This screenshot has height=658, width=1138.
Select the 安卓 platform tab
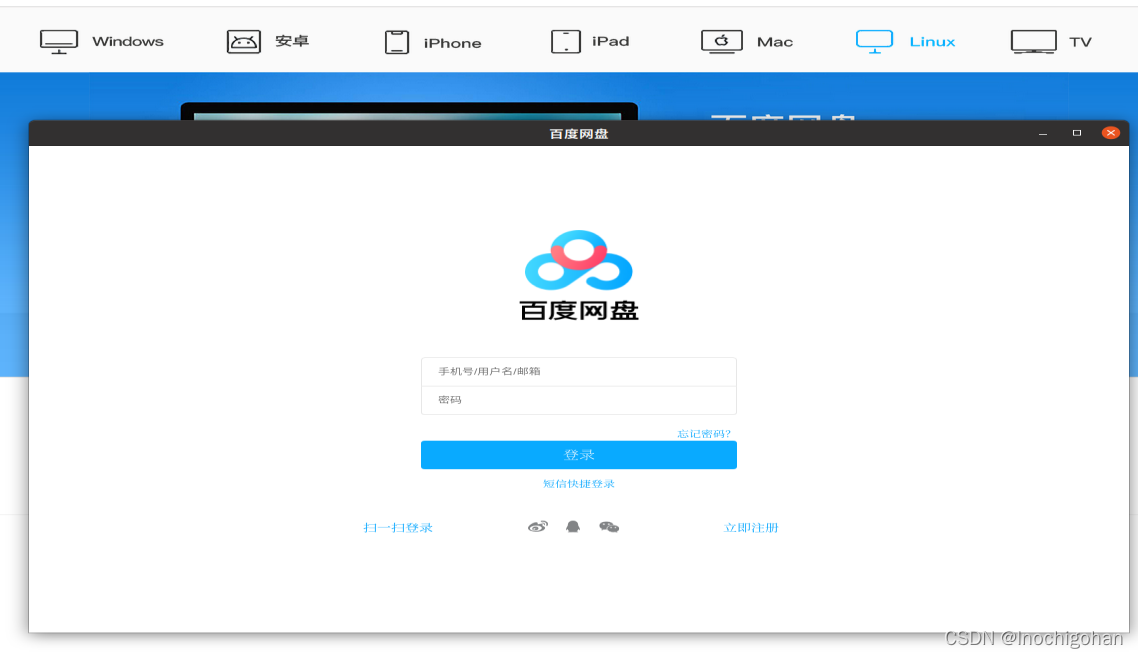coord(268,42)
